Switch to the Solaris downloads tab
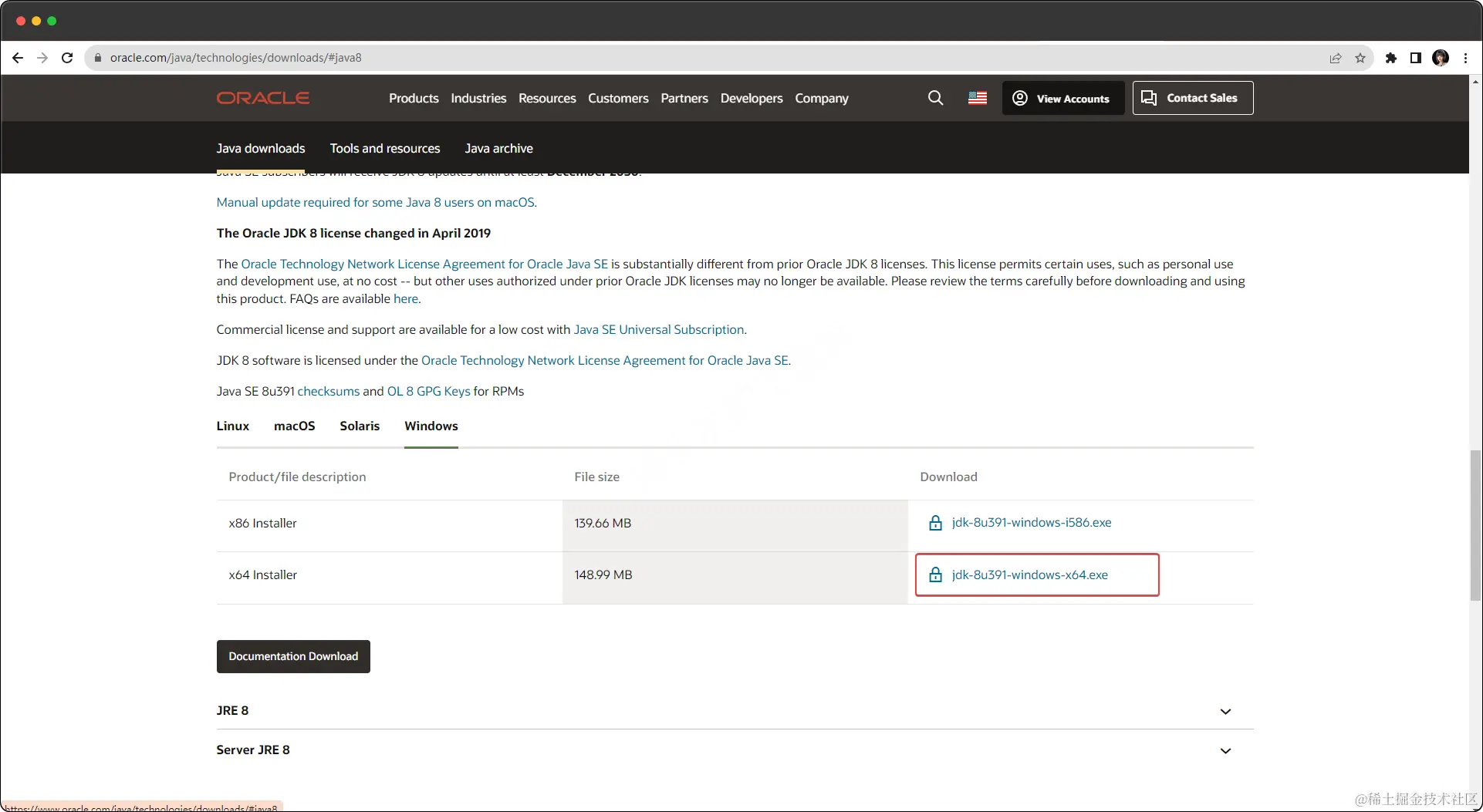Viewport: 1483px width, 812px height. [360, 426]
